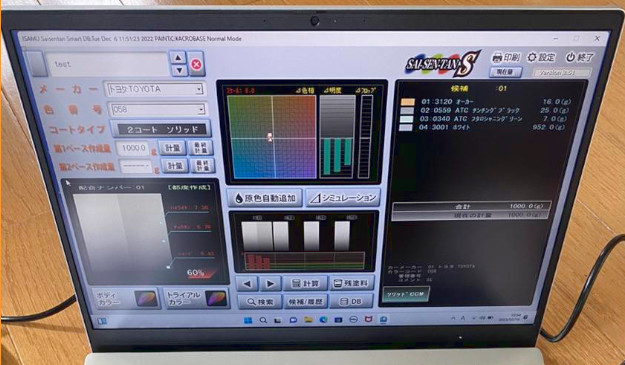Click the amount 25.0(g) in formula list
Image resolution: width=625 pixels, height=365 pixels.
coord(554,110)
